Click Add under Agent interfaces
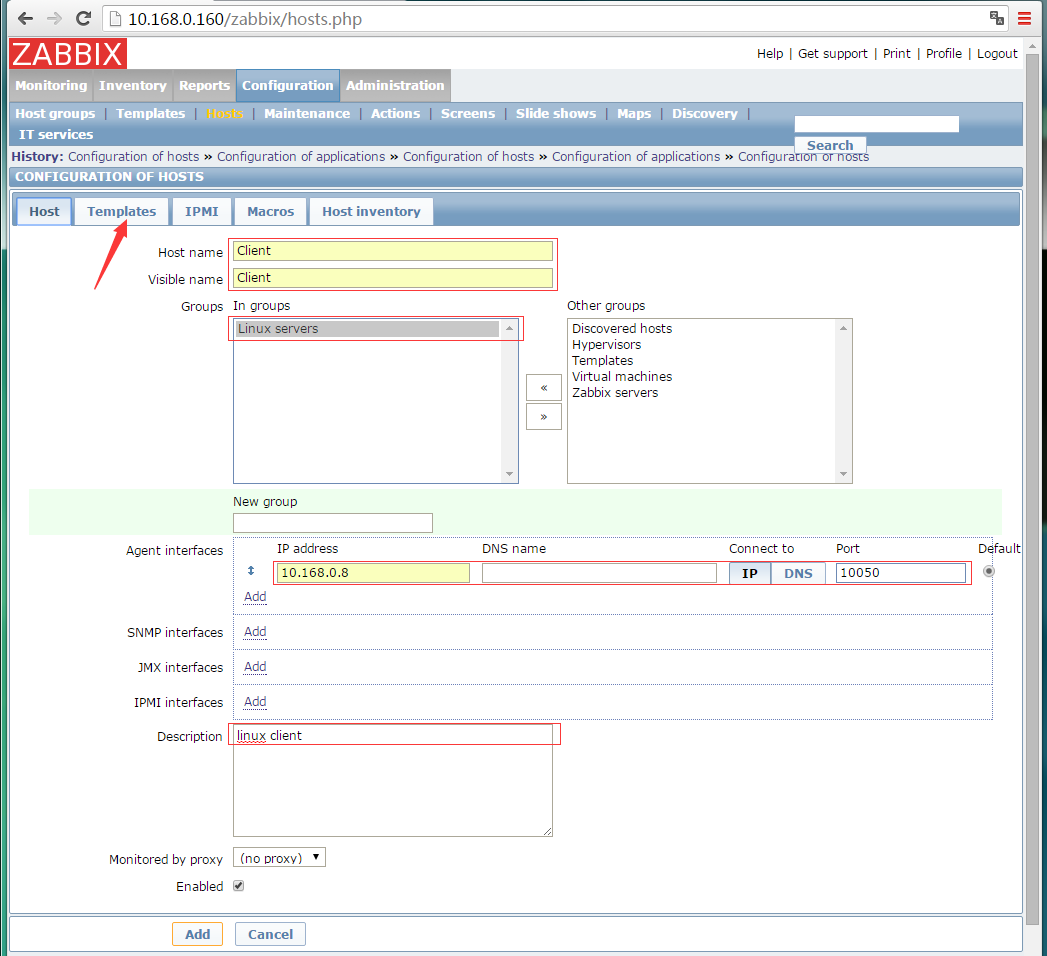Viewport: 1047px width, 956px height. coord(255,597)
